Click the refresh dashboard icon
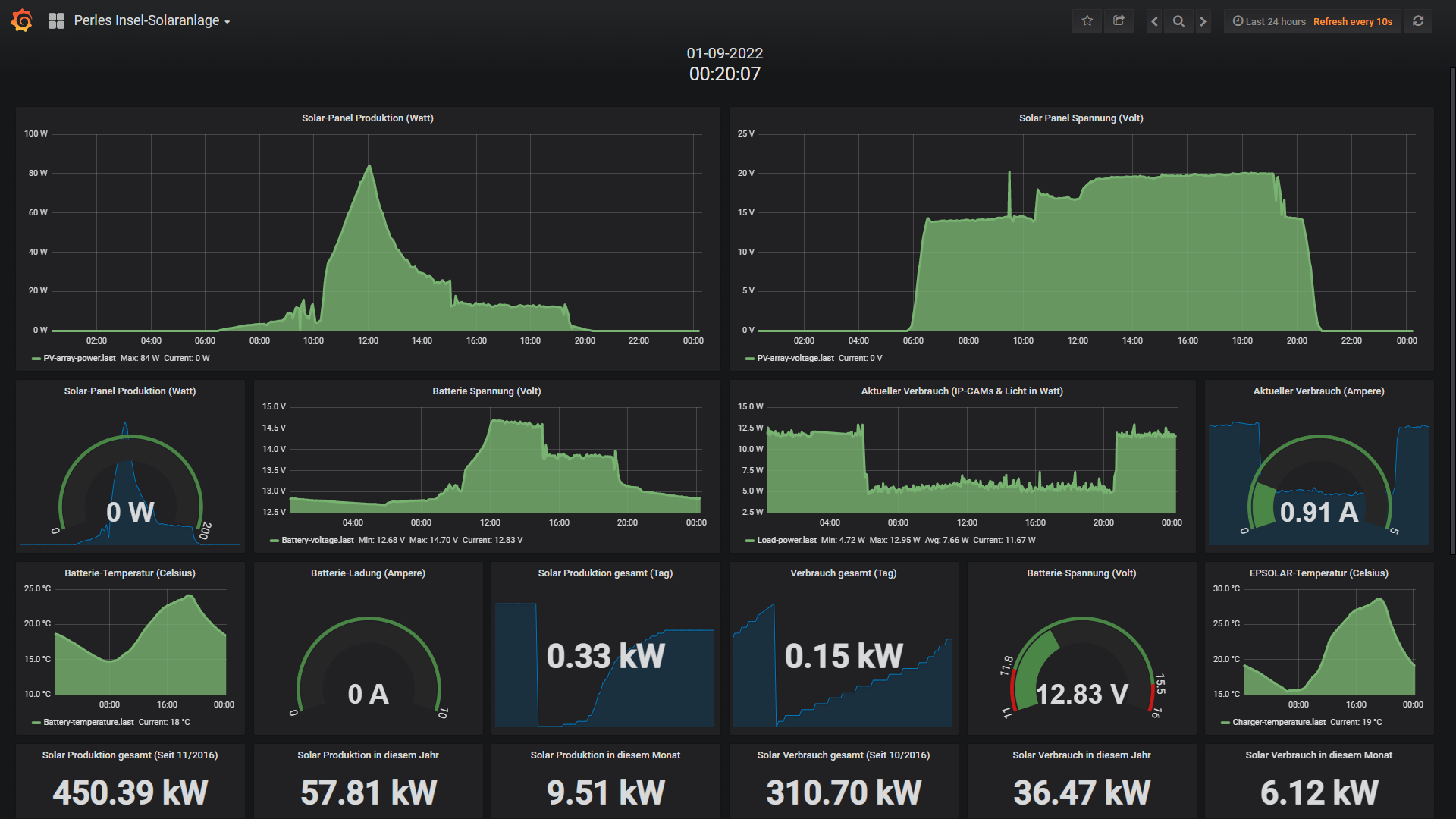 click(1417, 21)
